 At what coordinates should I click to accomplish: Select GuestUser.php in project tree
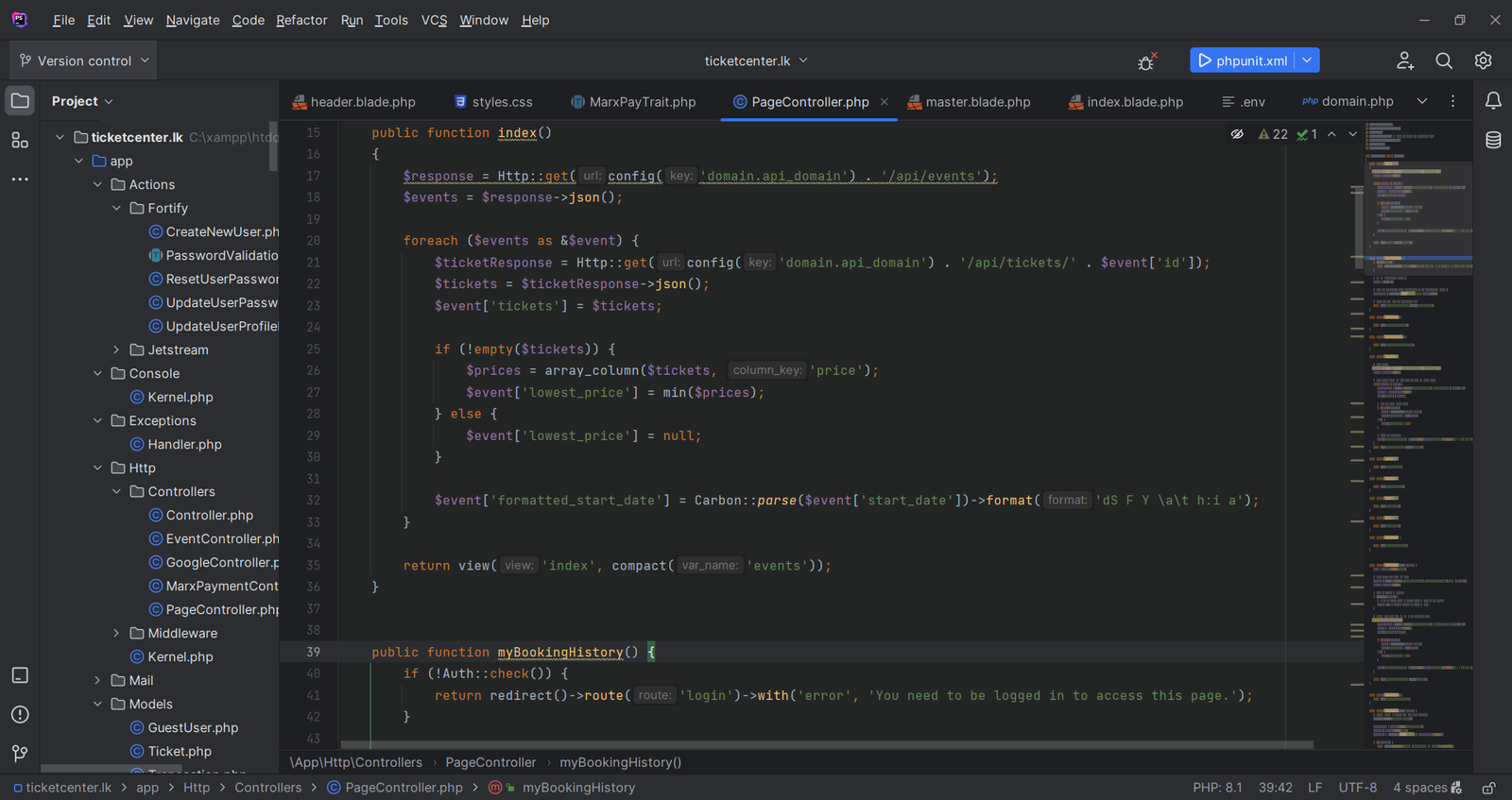[184, 727]
